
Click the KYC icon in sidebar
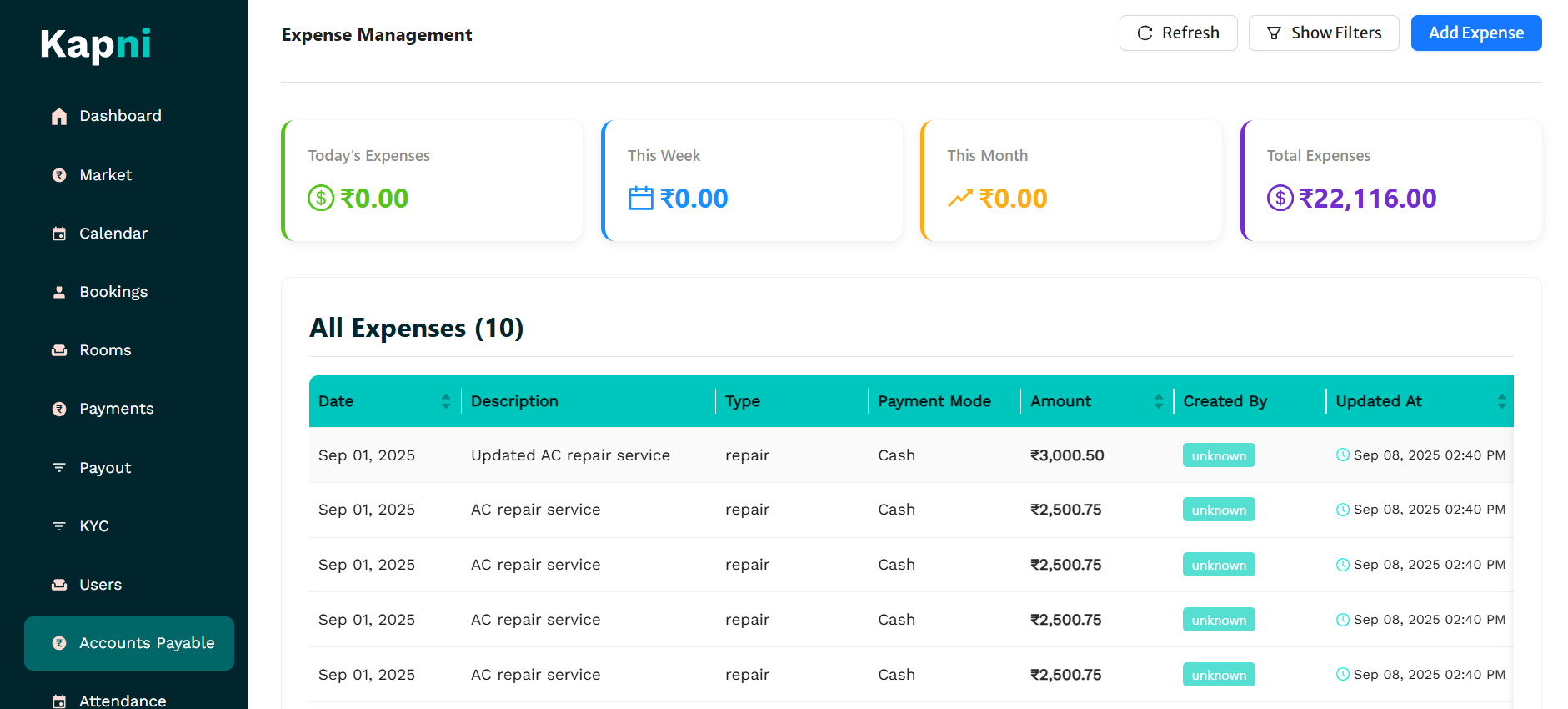point(59,526)
